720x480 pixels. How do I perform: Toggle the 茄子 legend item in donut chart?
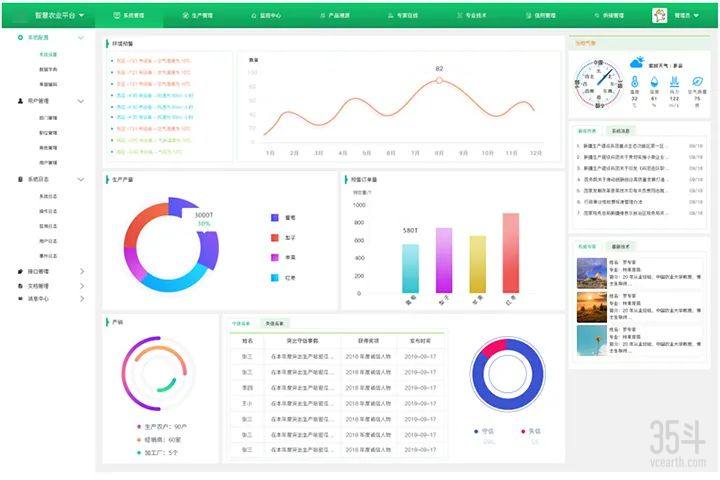pos(282,237)
